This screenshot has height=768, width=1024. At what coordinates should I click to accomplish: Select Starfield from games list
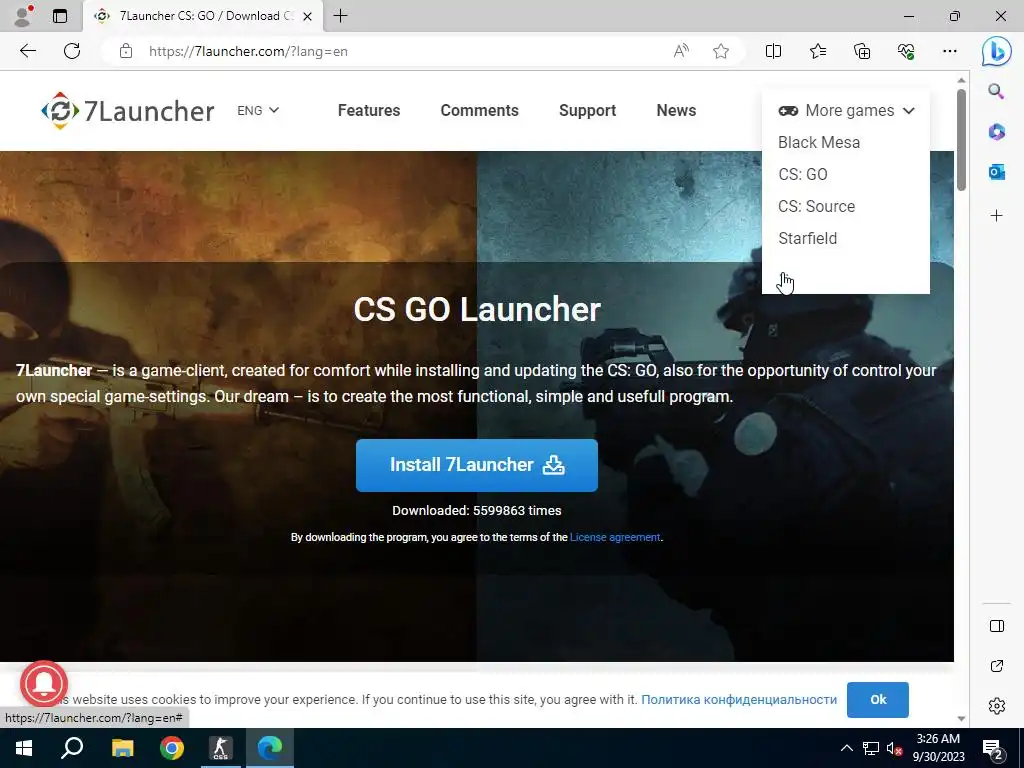click(807, 238)
